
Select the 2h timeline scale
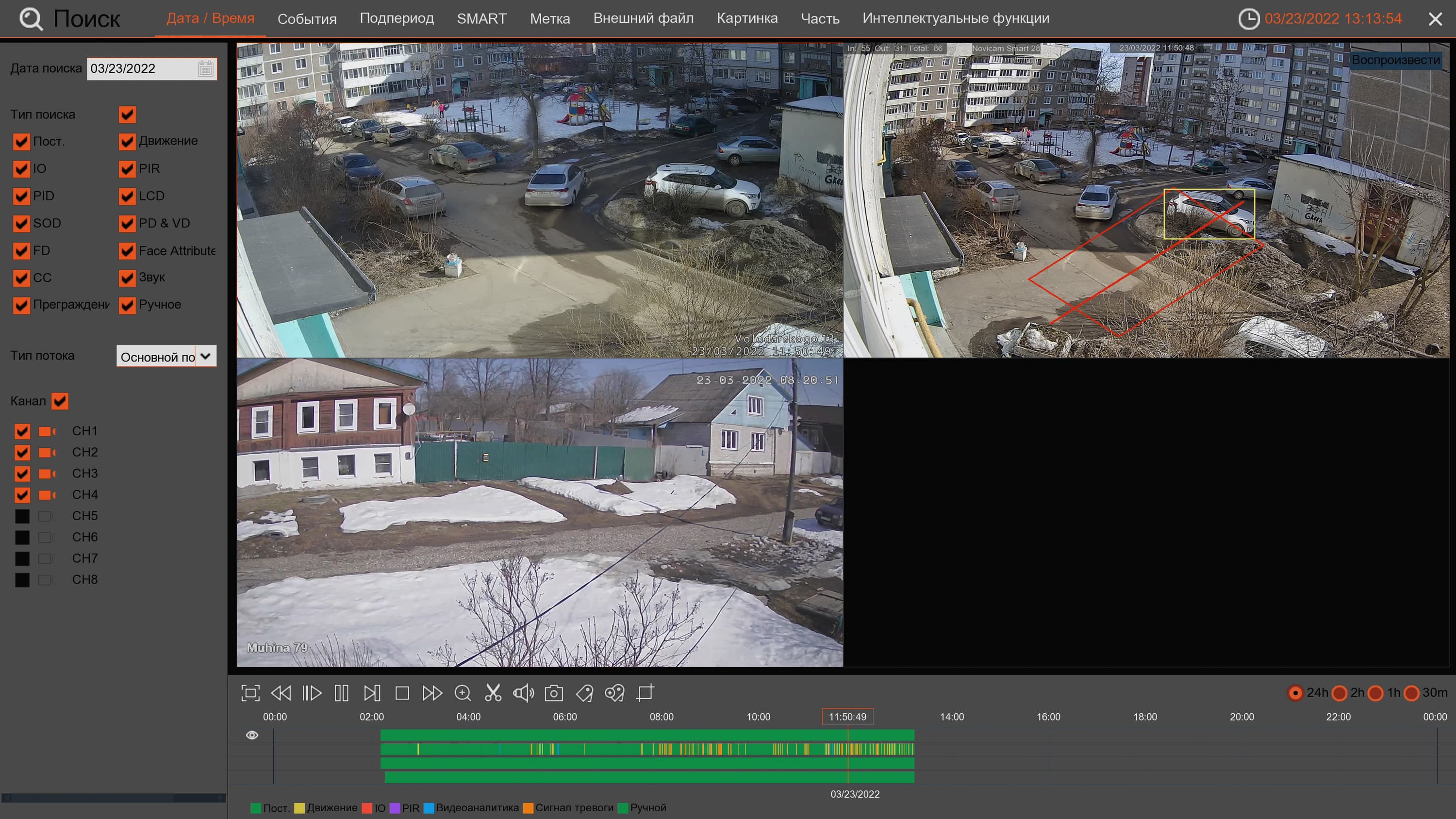(x=1340, y=692)
